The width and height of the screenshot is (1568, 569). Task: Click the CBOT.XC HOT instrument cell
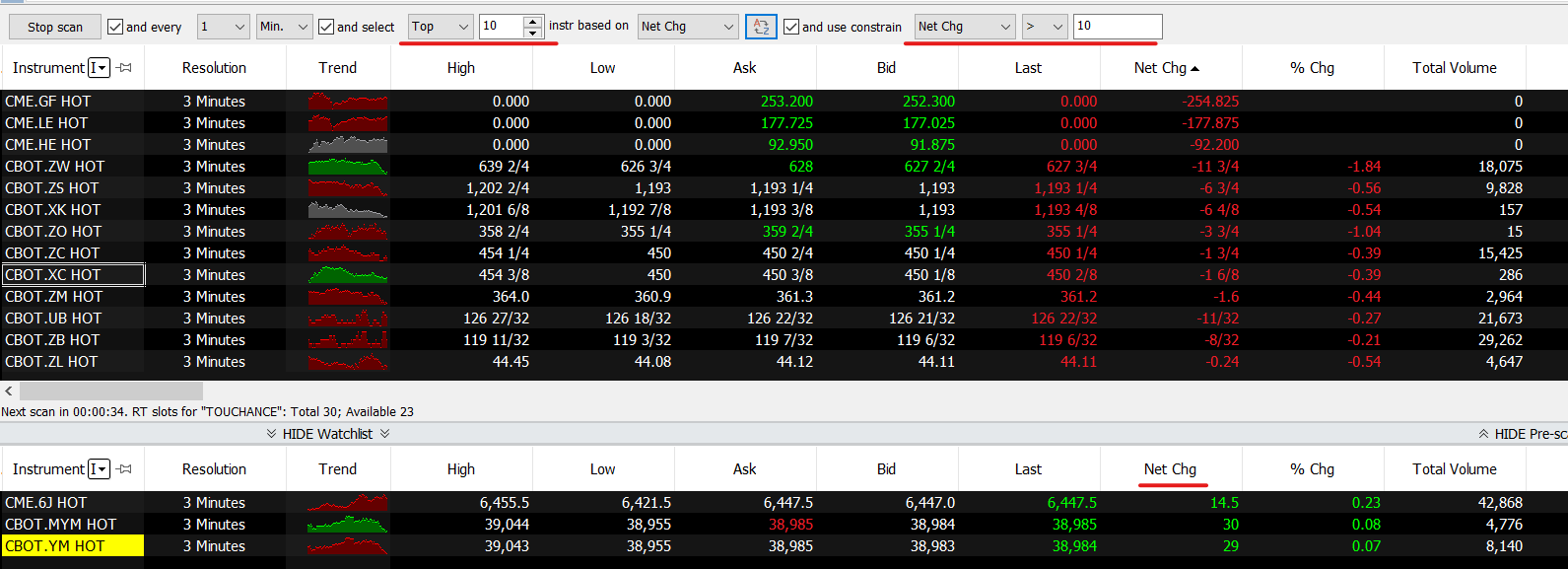click(x=74, y=275)
